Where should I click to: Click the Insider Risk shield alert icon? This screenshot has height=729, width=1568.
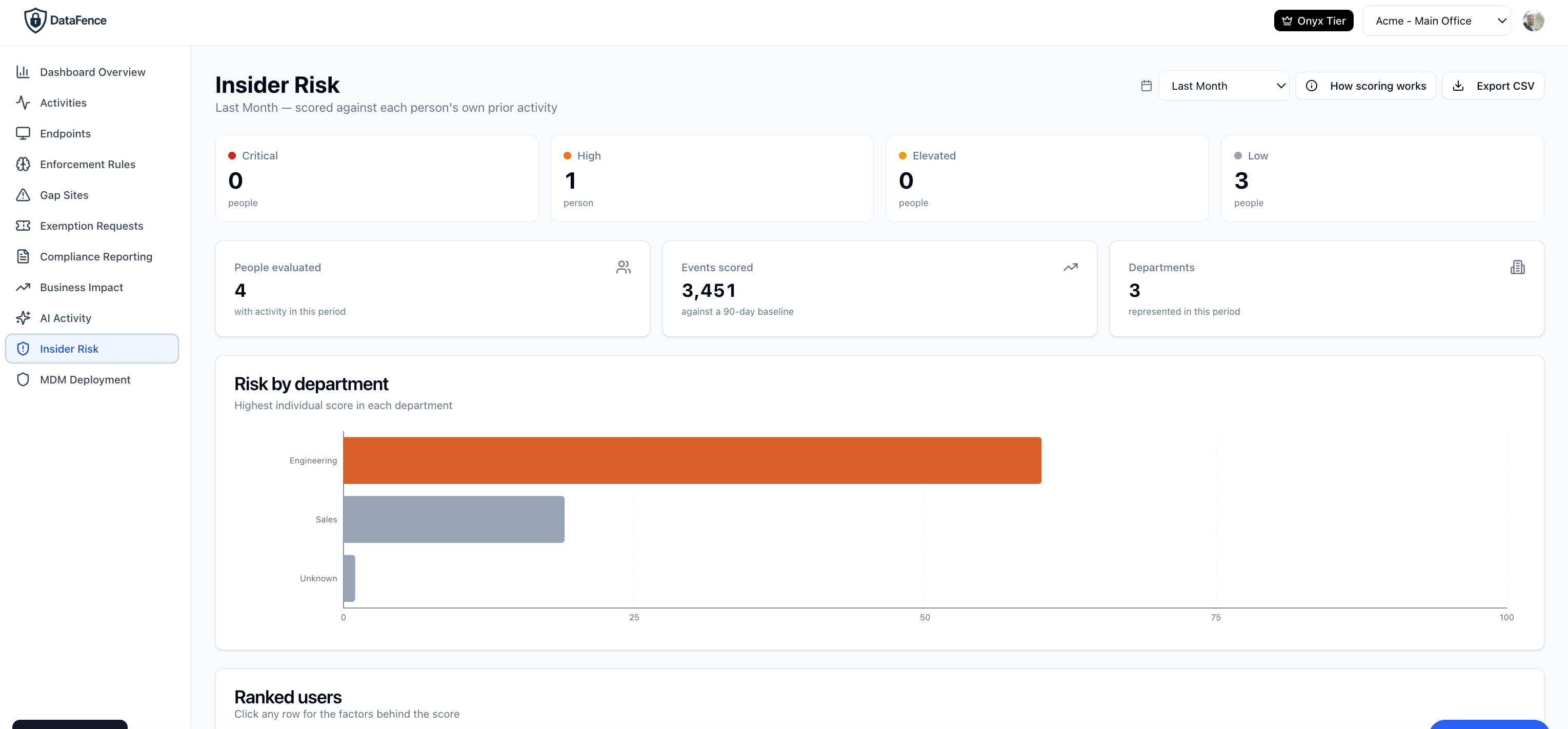tap(23, 349)
